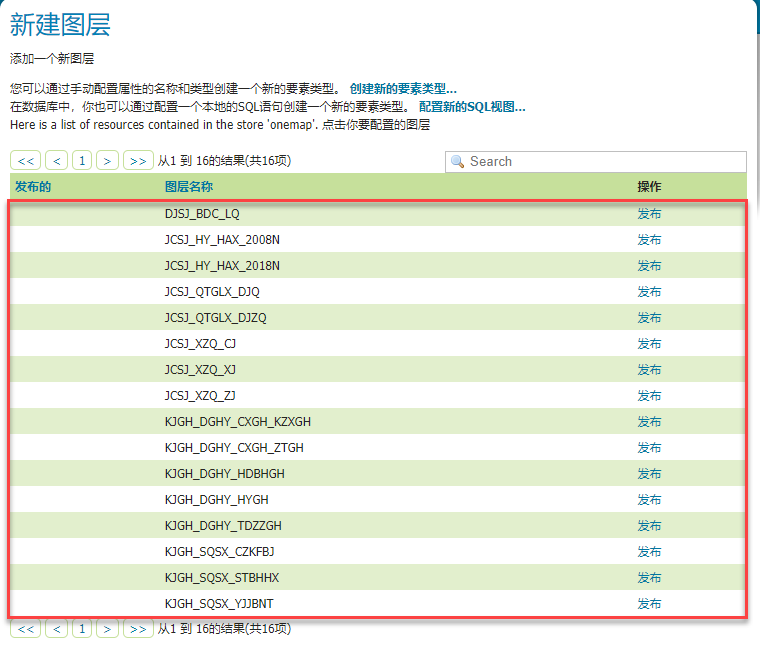The image size is (760, 650).
Task: Publish the KJGH_DGHY_CXGH_KZXGH layer
Action: pos(649,422)
